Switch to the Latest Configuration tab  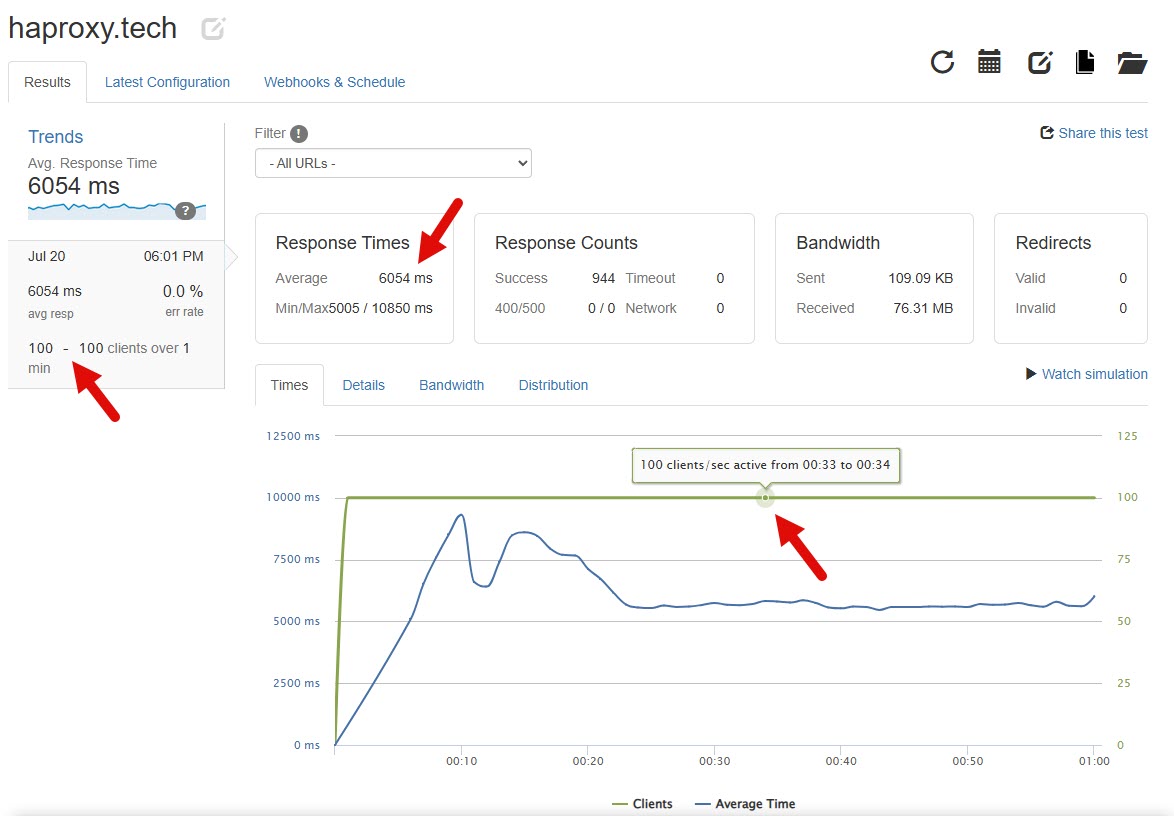pos(167,82)
